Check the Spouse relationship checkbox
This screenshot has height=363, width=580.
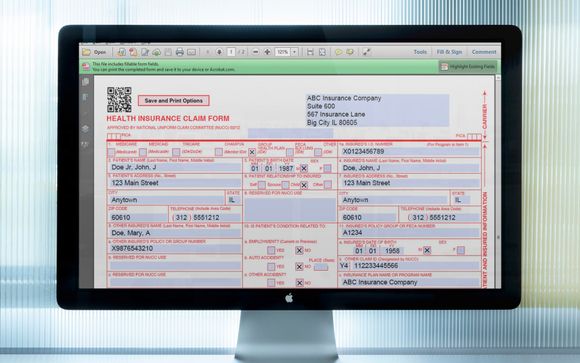coord(285,185)
